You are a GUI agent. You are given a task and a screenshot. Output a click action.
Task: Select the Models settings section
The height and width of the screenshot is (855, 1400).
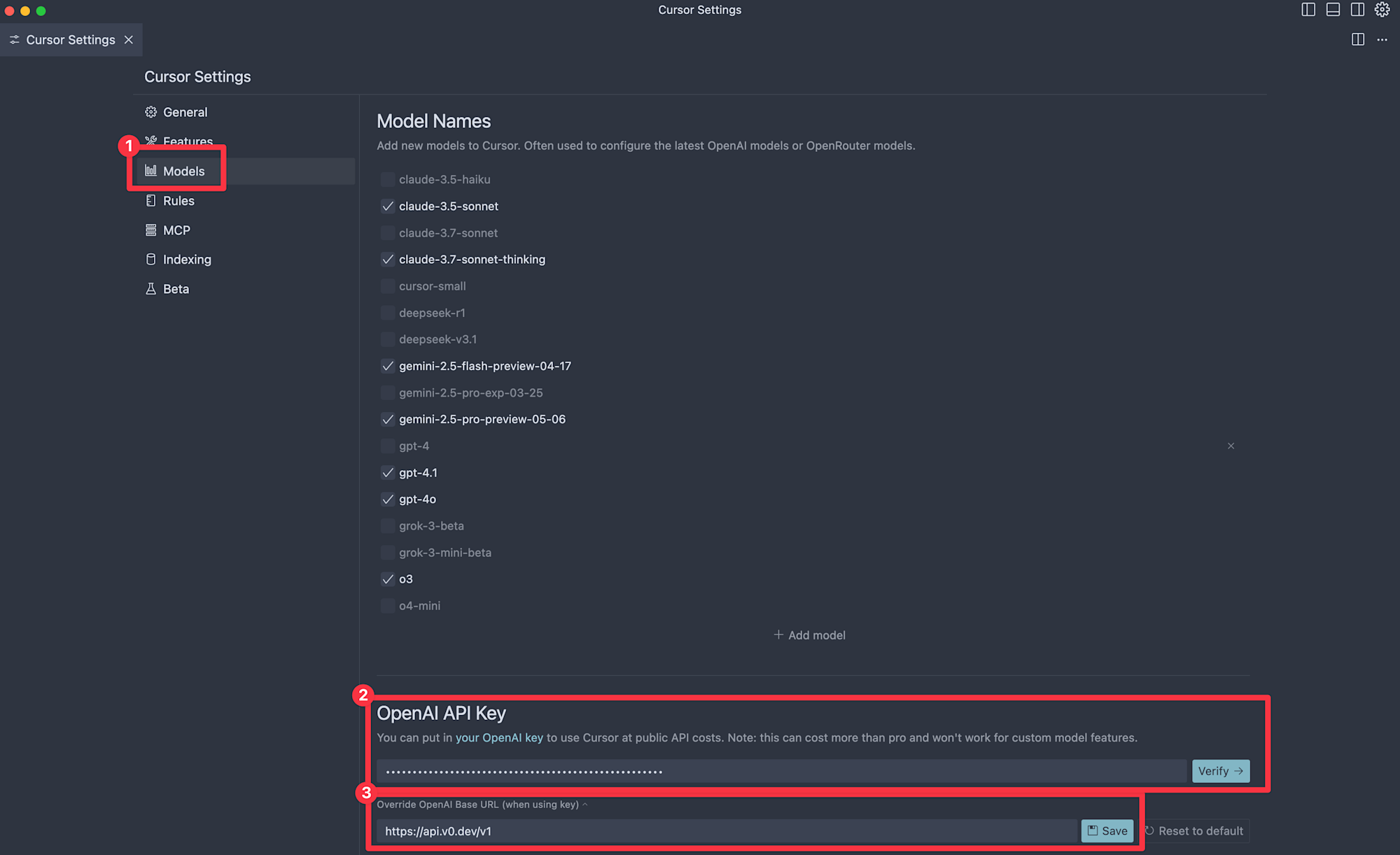(x=246, y=171)
